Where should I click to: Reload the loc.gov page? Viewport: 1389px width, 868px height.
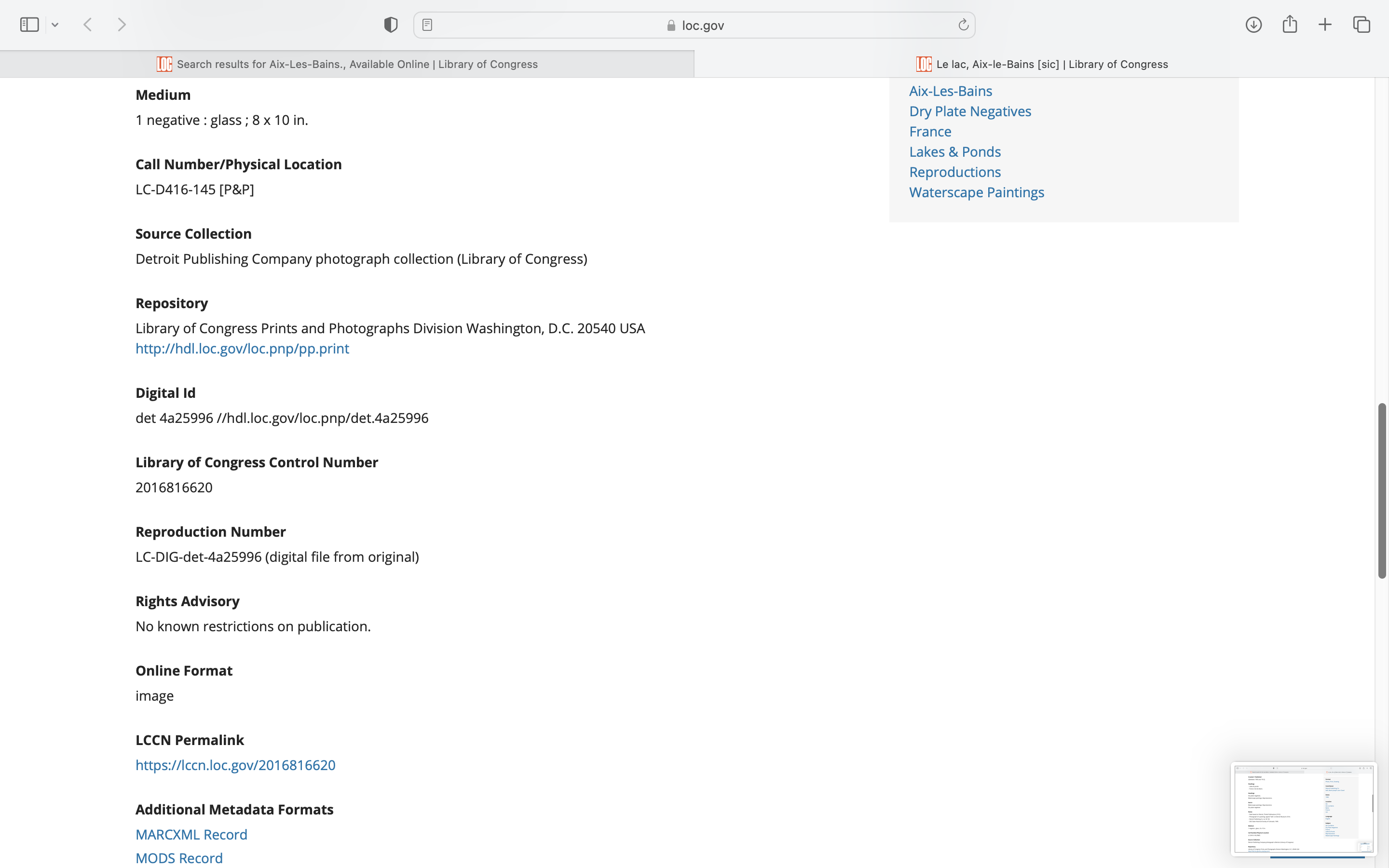click(963, 25)
